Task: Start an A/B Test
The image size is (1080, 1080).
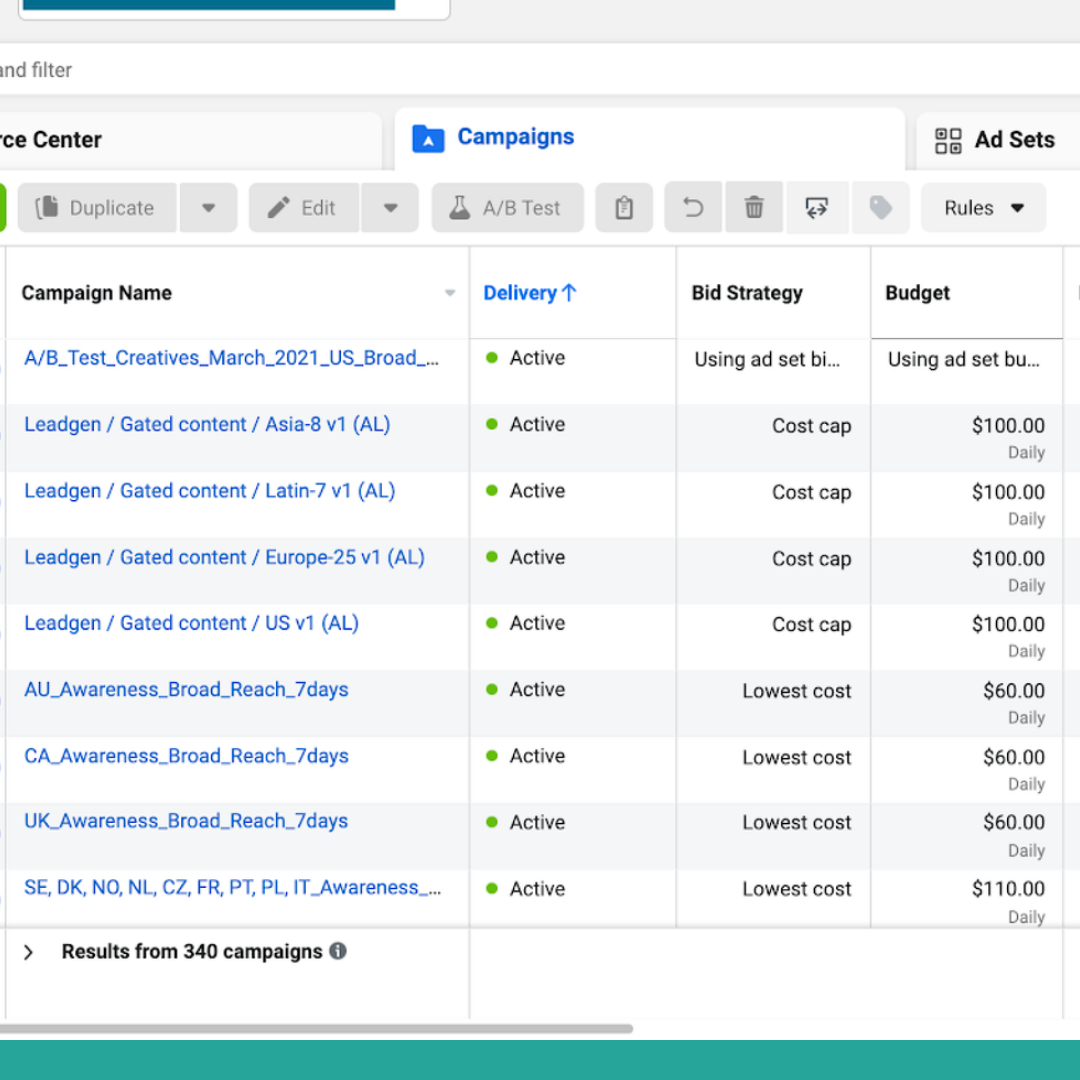Action: [508, 207]
